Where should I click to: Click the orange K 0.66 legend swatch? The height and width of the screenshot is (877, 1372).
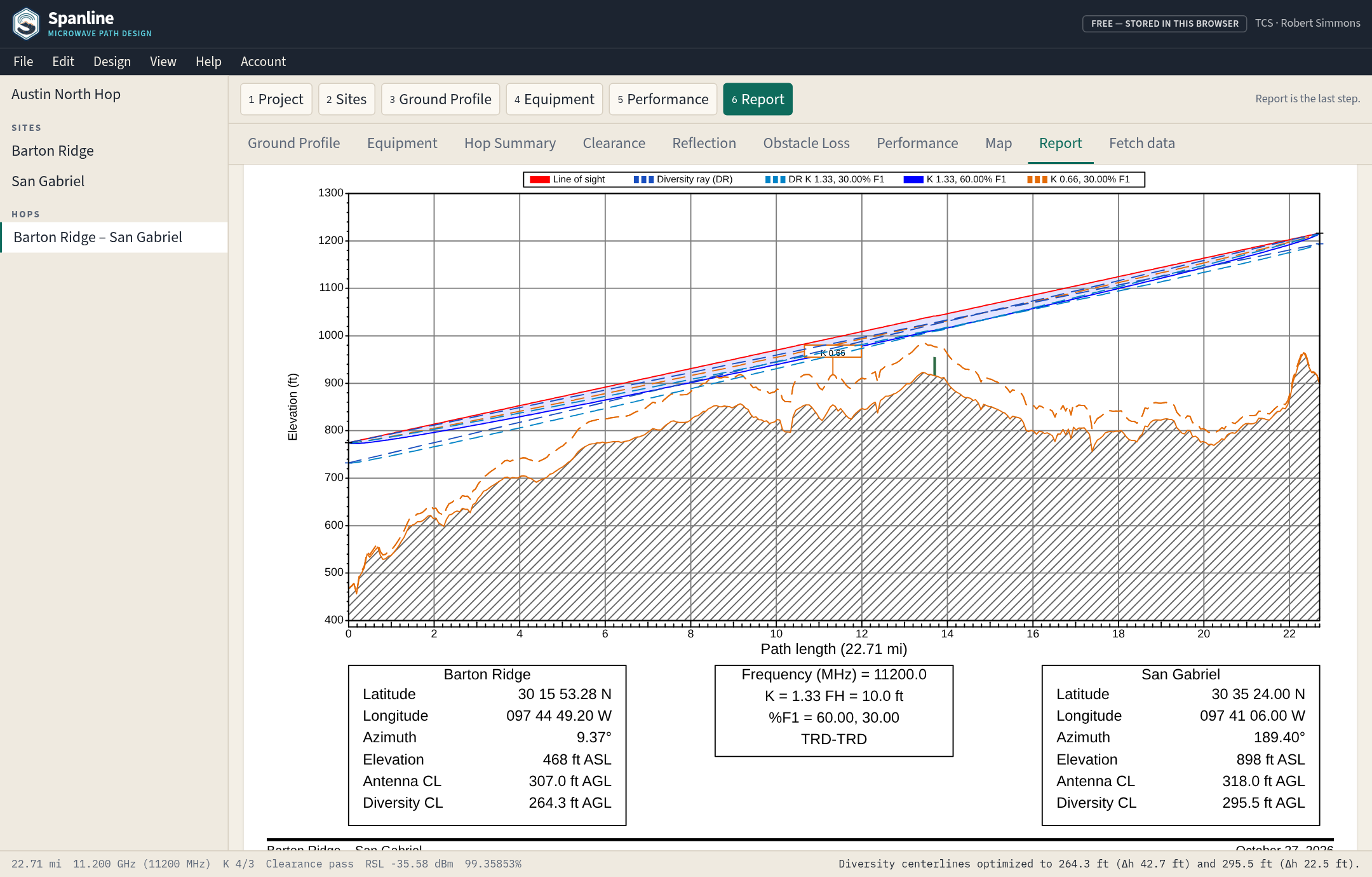pyautogui.click(x=1037, y=180)
